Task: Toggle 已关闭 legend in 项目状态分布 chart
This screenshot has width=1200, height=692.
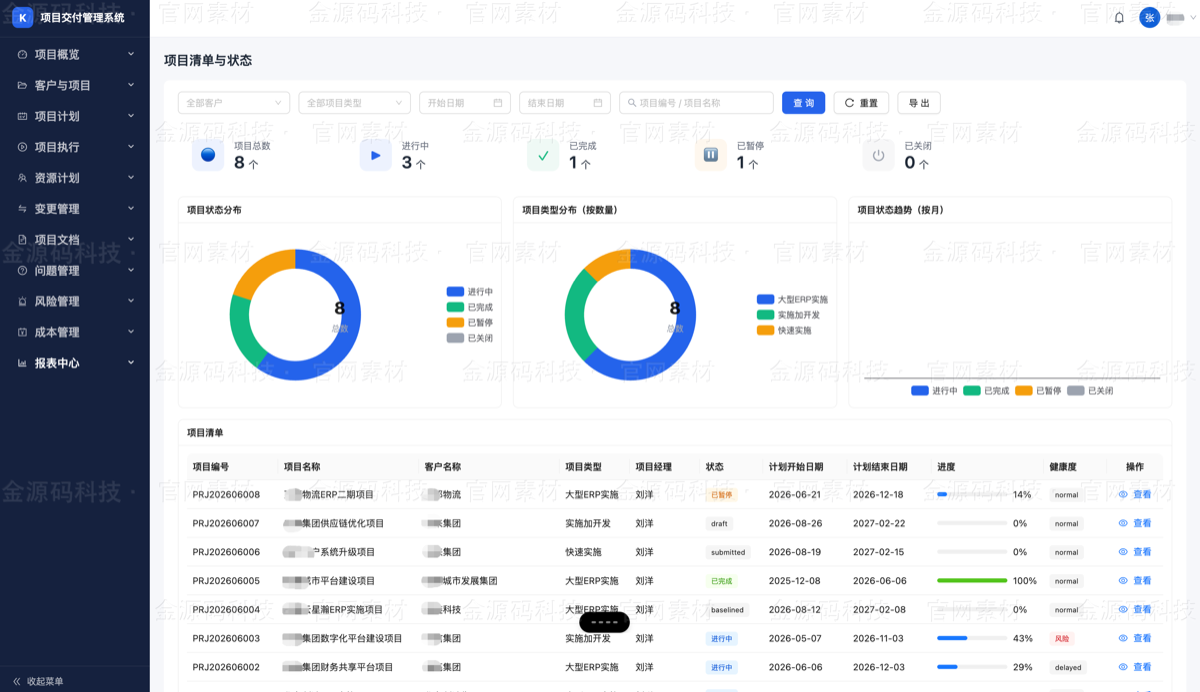Action: click(x=469, y=338)
